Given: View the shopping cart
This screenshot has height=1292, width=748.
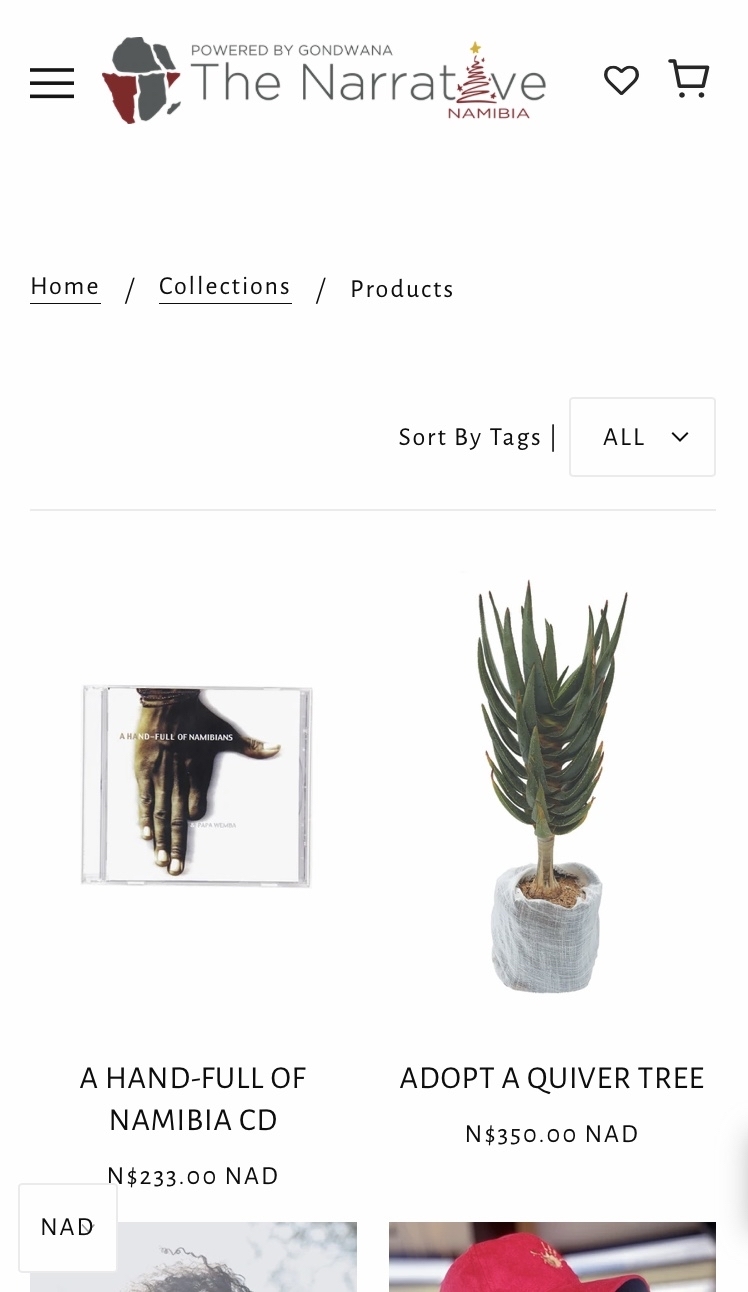Looking at the screenshot, I should pos(689,79).
